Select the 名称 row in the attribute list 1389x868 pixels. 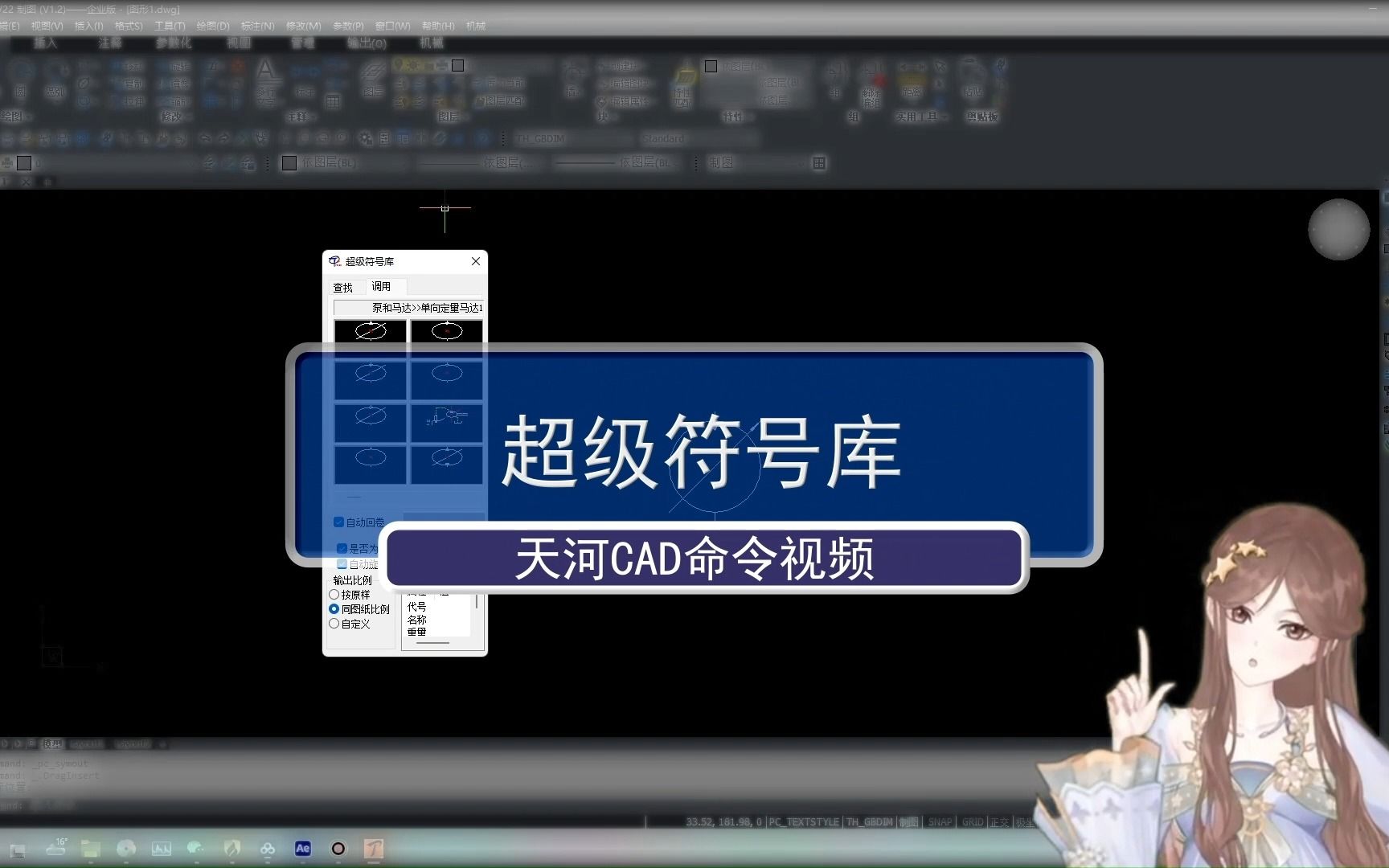tap(416, 620)
